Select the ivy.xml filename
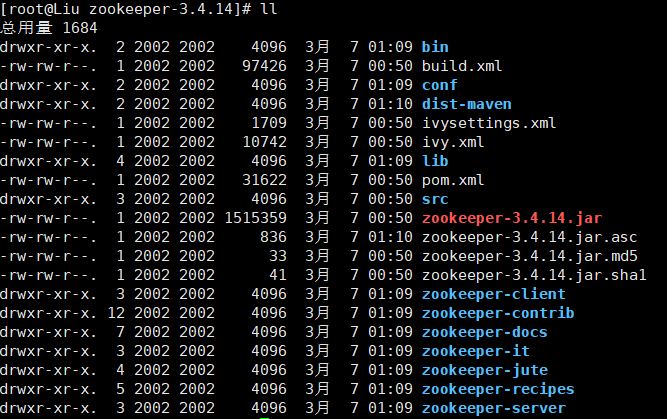Screen dimensions: 667x419 pos(453,142)
